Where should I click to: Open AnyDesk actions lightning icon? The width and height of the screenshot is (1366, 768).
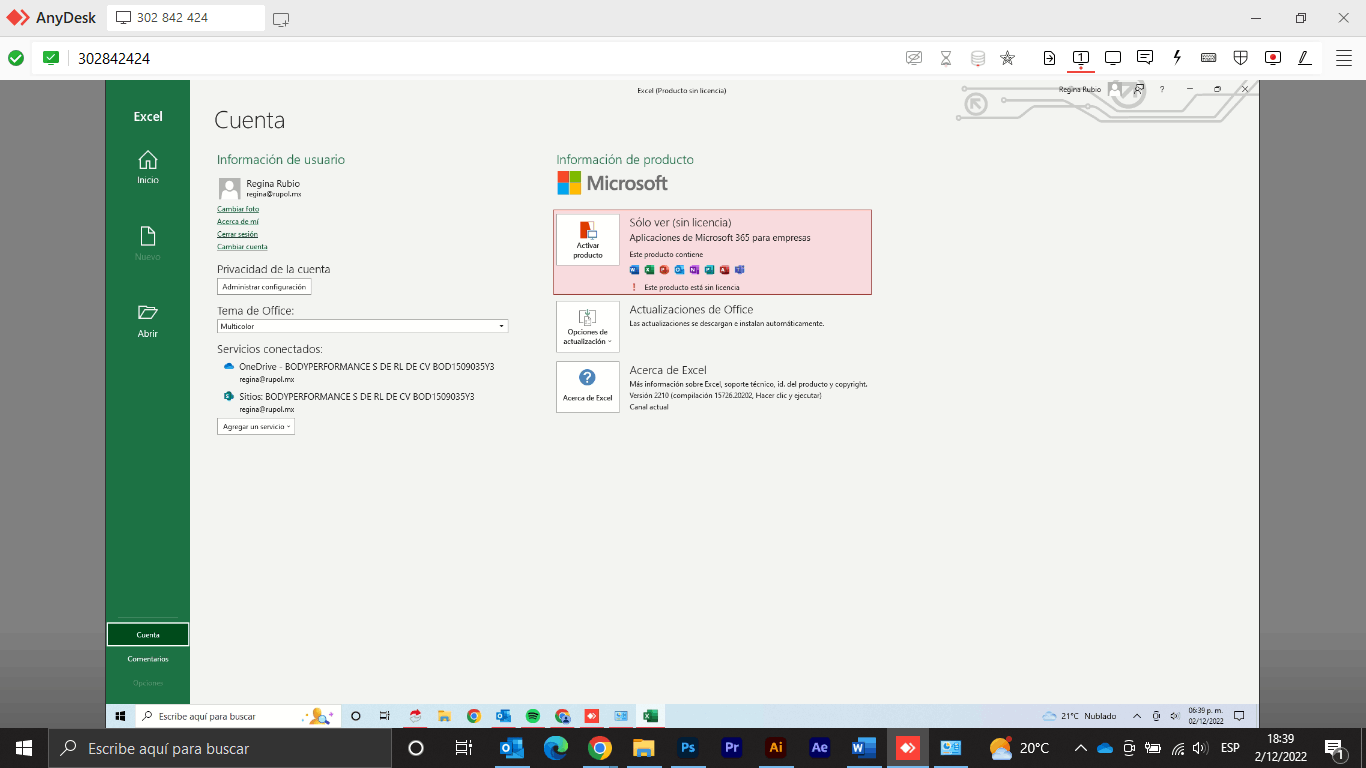[1177, 58]
